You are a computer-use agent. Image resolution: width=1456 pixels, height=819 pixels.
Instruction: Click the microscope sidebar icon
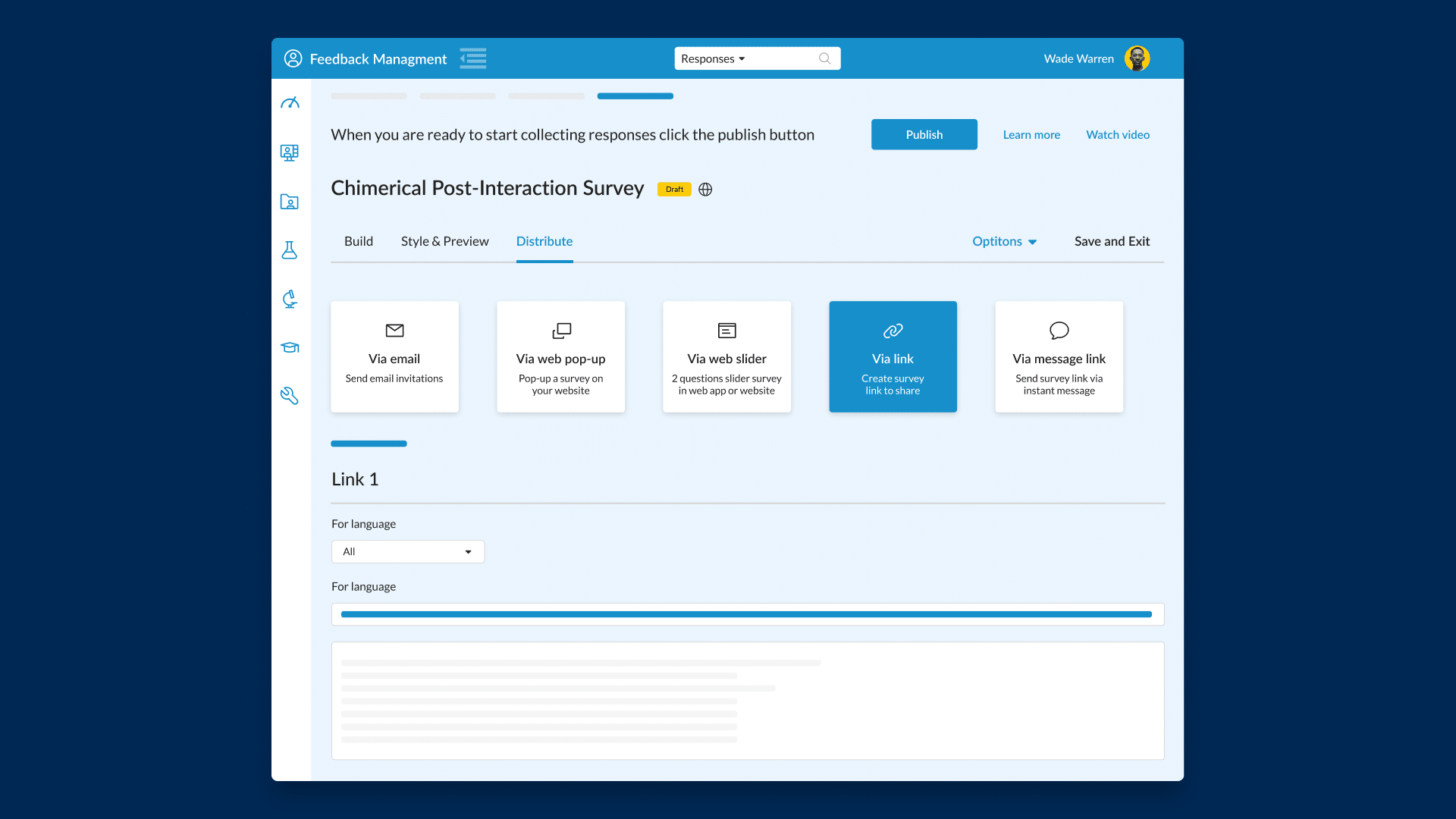(x=290, y=299)
